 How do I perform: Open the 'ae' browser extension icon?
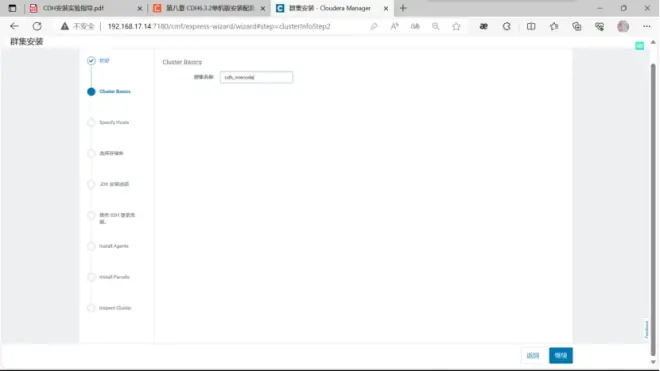coord(484,26)
